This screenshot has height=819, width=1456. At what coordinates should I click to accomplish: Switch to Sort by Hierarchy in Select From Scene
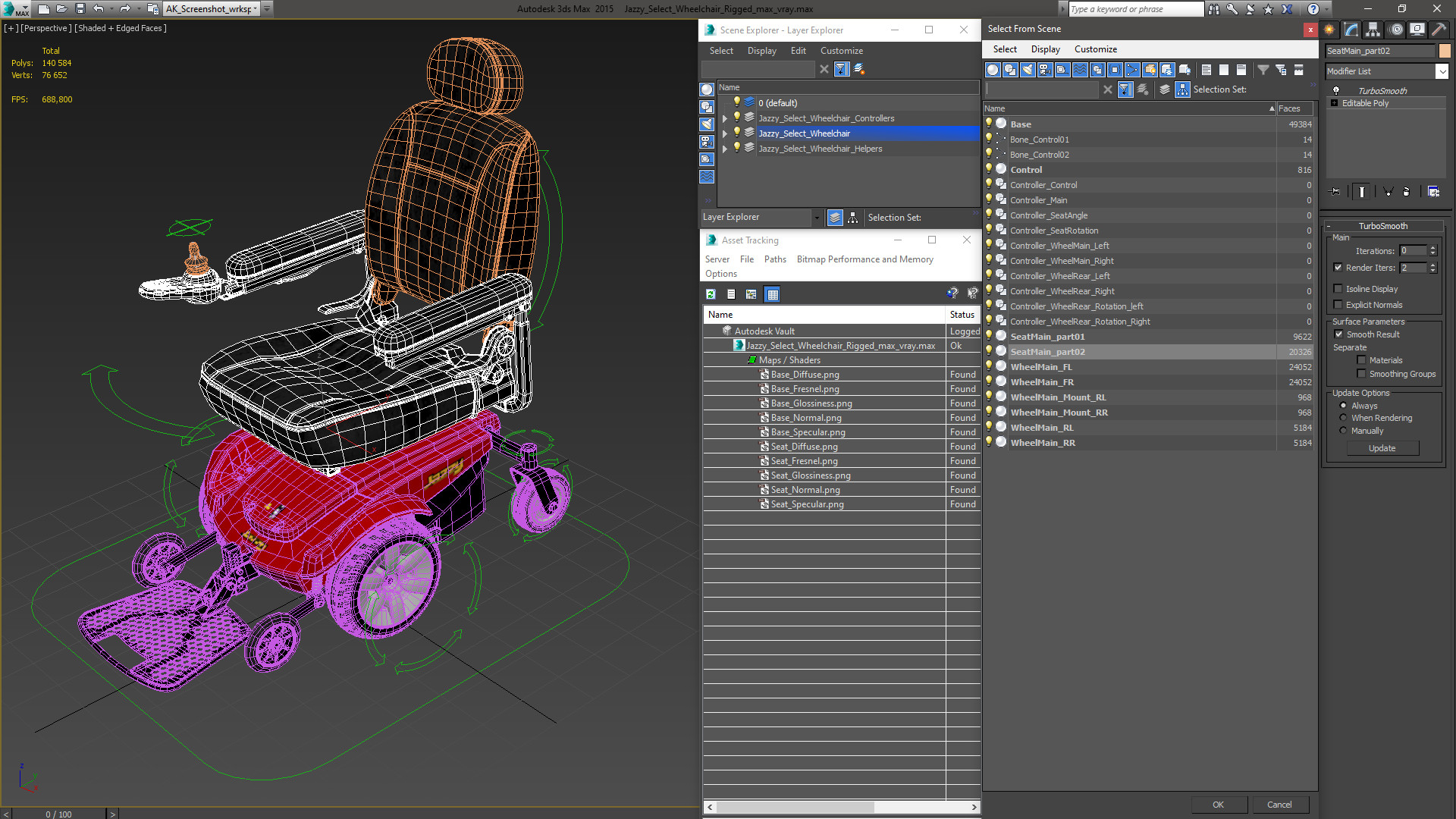(1183, 89)
